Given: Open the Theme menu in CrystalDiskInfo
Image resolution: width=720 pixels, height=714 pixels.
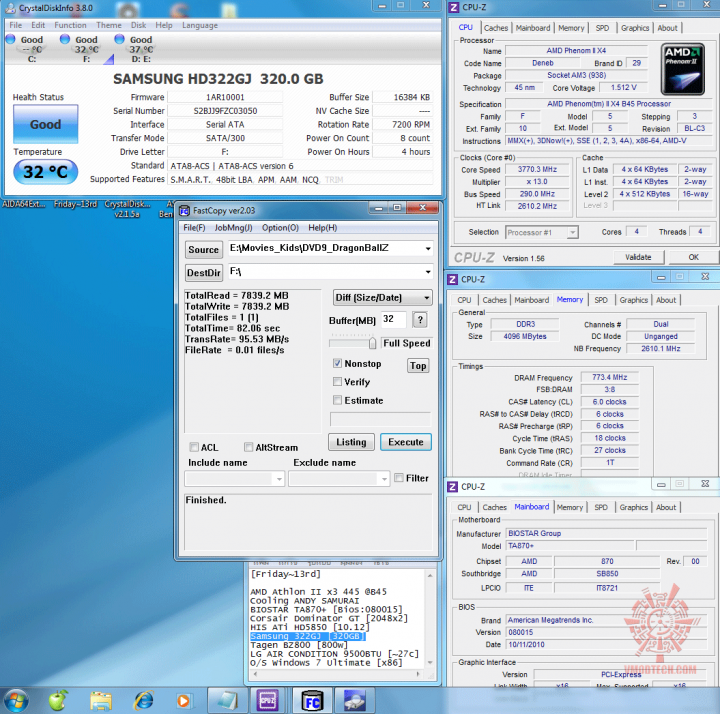Looking at the screenshot, I should tap(109, 25).
